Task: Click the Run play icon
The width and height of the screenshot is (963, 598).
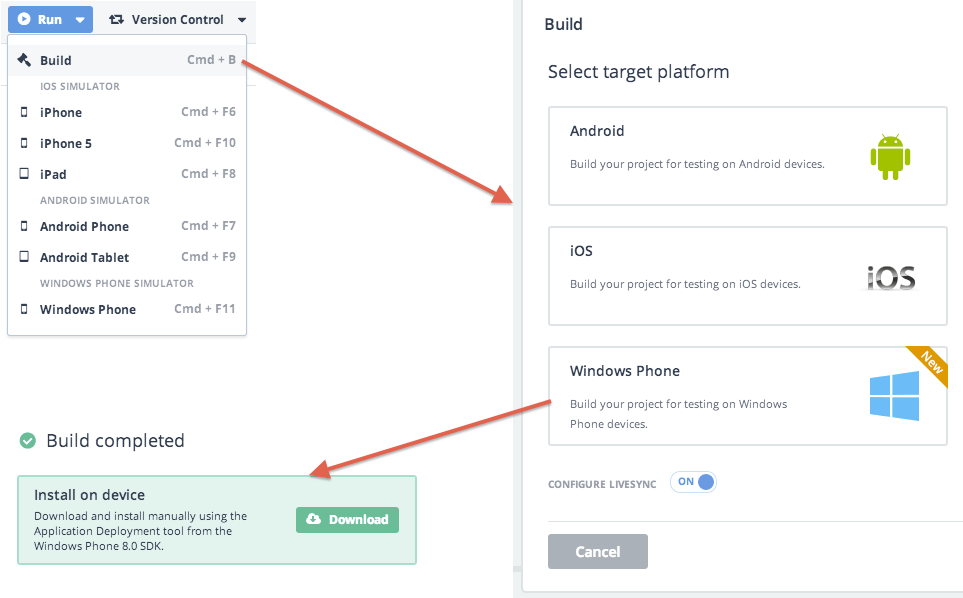Action: point(24,19)
